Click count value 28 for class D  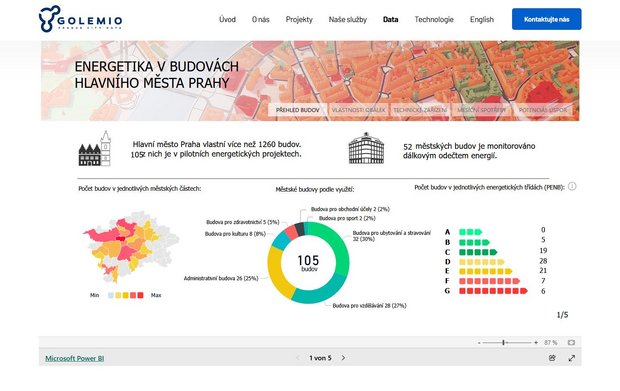543,261
